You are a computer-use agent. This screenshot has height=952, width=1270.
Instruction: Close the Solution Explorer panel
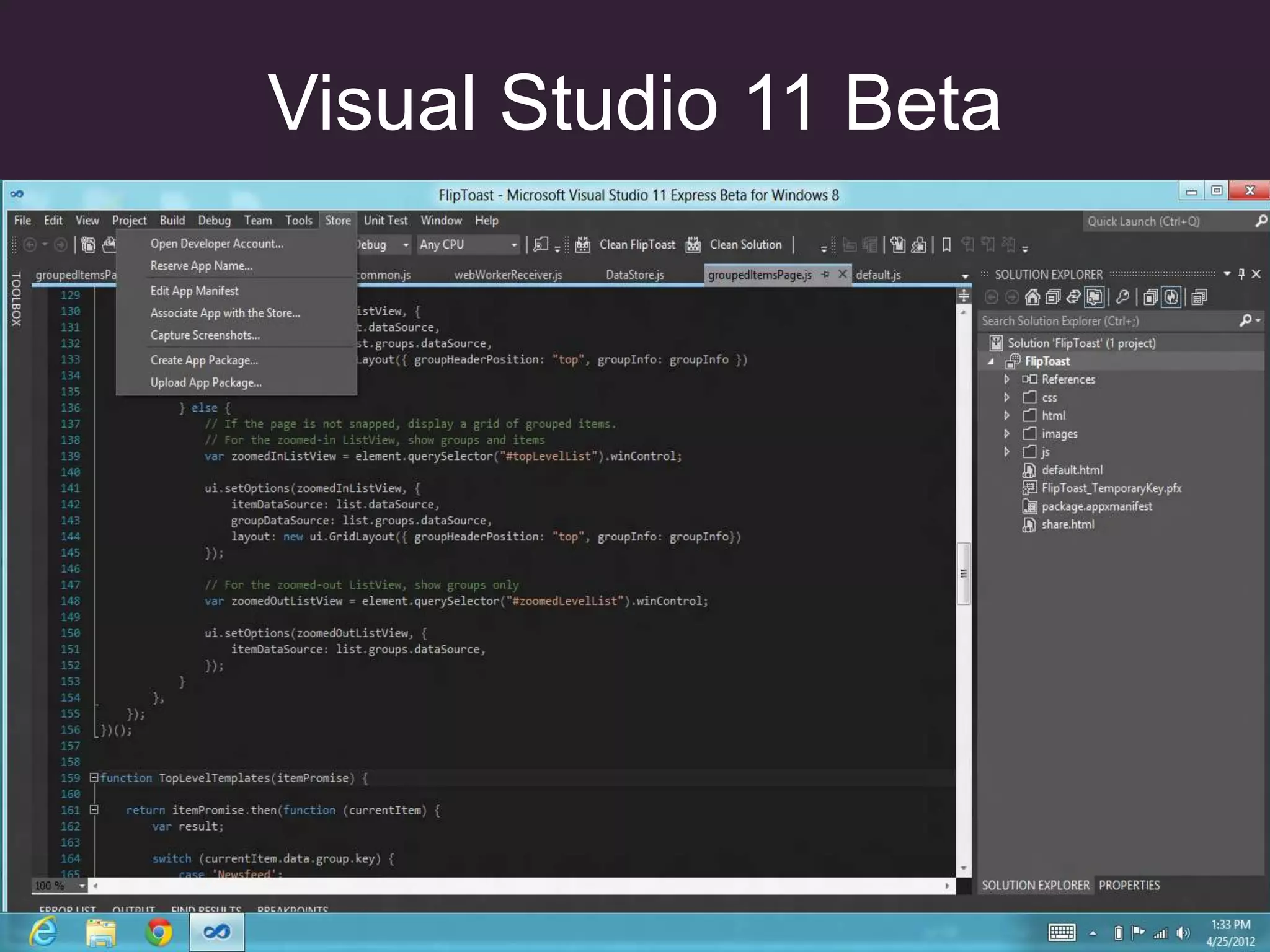click(1256, 274)
